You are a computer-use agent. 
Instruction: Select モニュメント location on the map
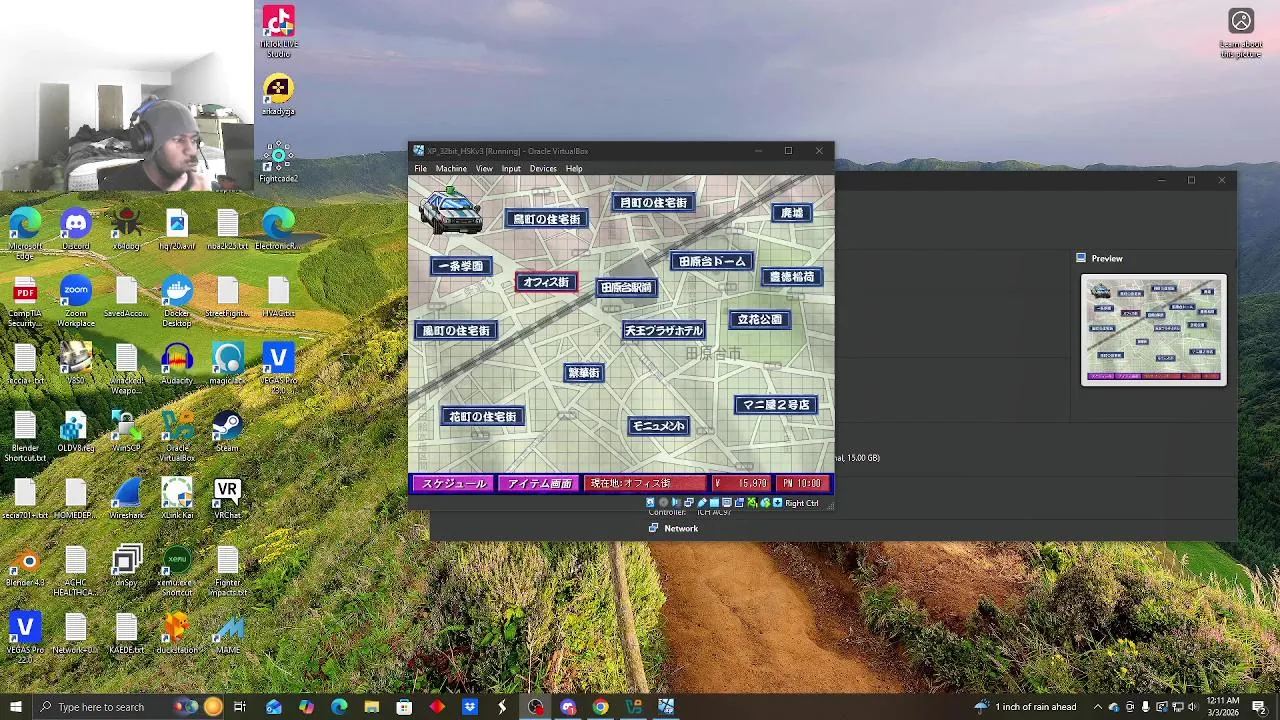pos(659,425)
